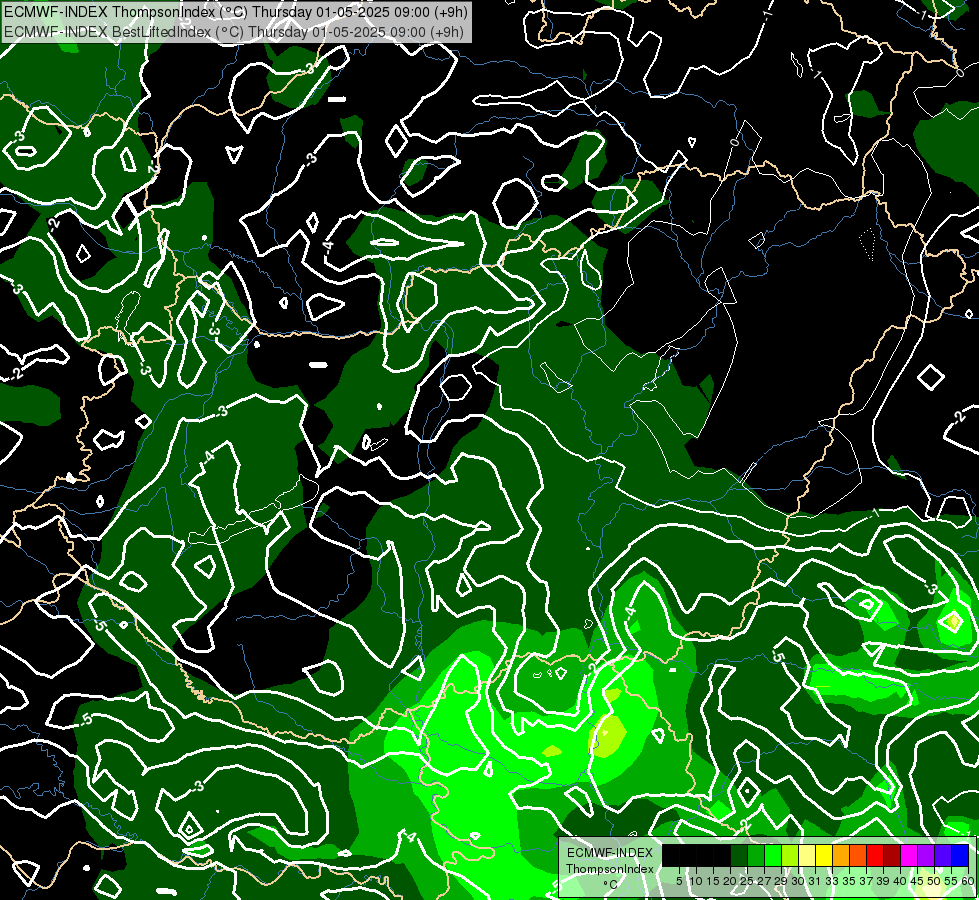The width and height of the screenshot is (979, 900).
Task: Click legend scale value 30
Action: tap(798, 881)
